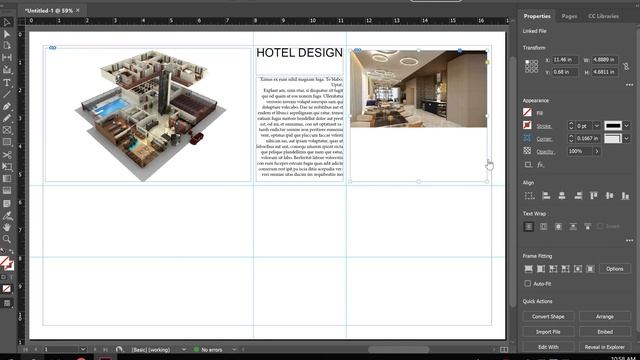
Task: Open the fx effects icon
Action: (x=540, y=165)
